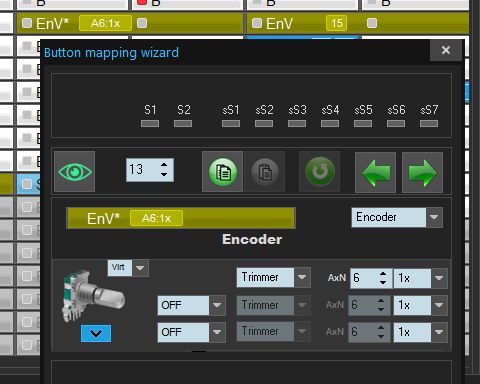Click the grey paste clipboard icon
The height and width of the screenshot is (384, 480).
[x=264, y=172]
